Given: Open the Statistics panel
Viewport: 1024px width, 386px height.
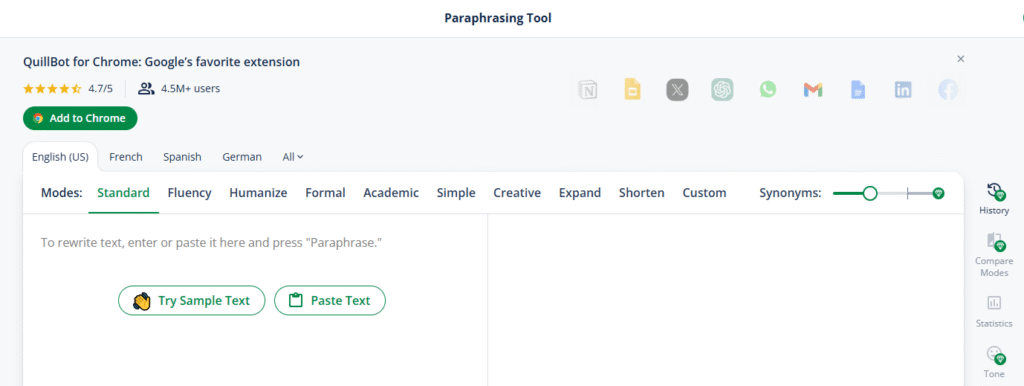Looking at the screenshot, I should [x=994, y=311].
